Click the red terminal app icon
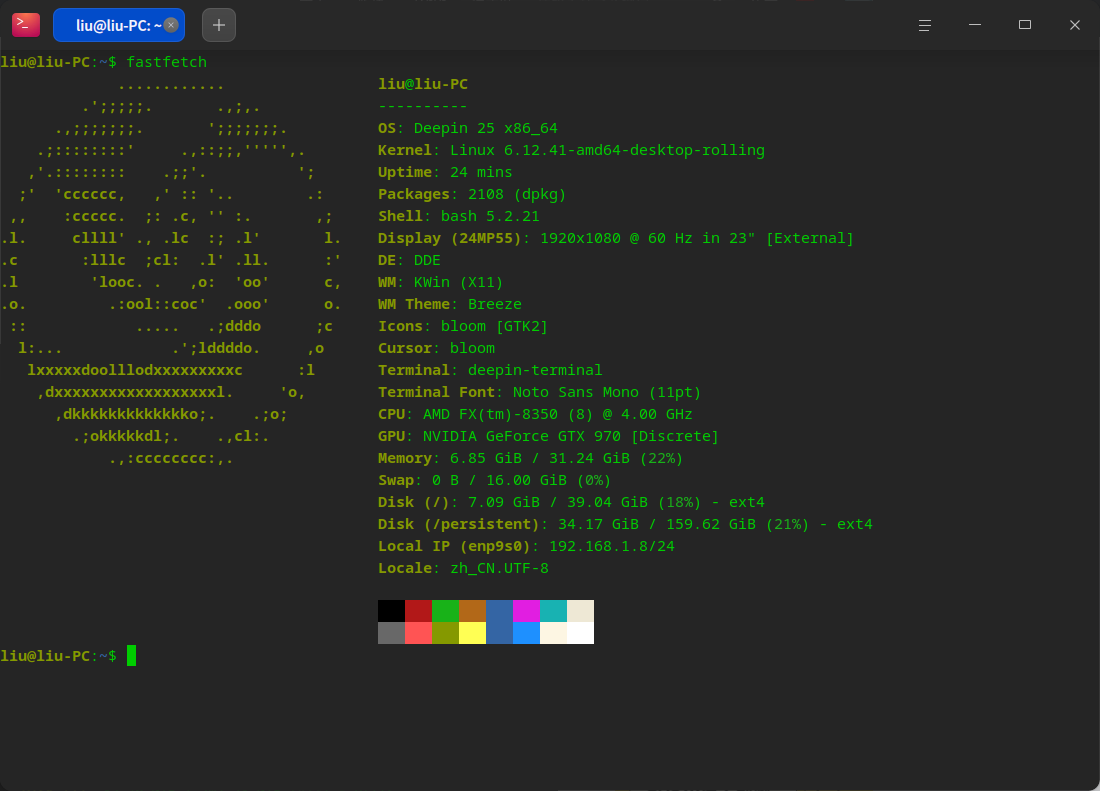 point(26,25)
